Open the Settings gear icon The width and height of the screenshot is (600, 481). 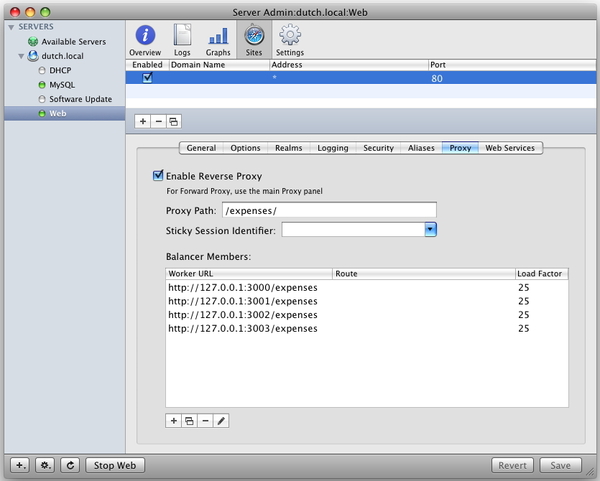pyautogui.click(x=290, y=35)
